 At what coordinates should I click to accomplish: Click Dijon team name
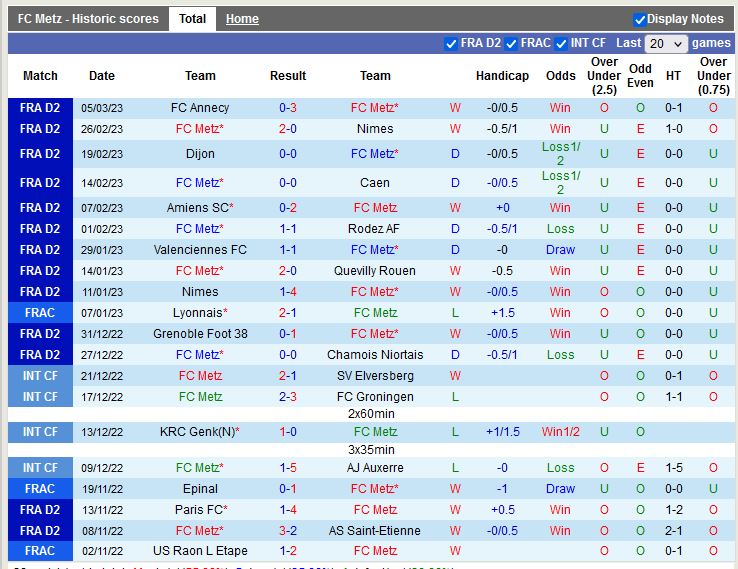click(x=200, y=154)
